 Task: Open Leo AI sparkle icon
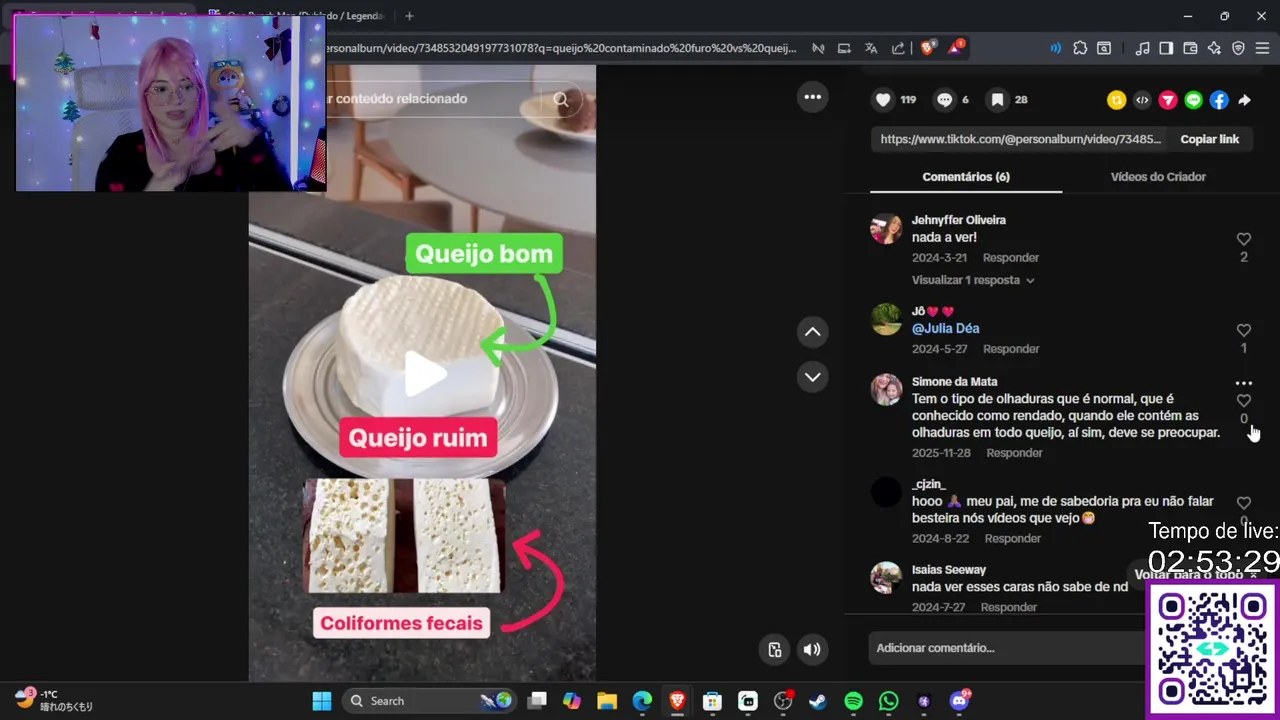[1214, 48]
